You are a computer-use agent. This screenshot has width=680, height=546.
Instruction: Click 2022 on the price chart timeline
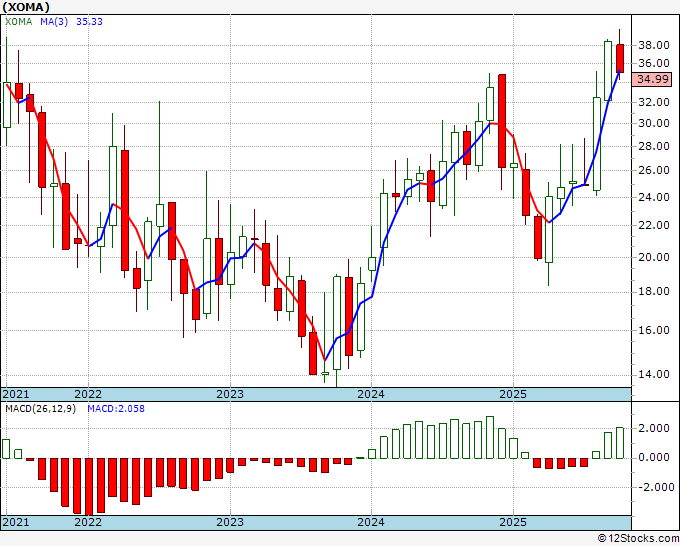[x=88, y=394]
